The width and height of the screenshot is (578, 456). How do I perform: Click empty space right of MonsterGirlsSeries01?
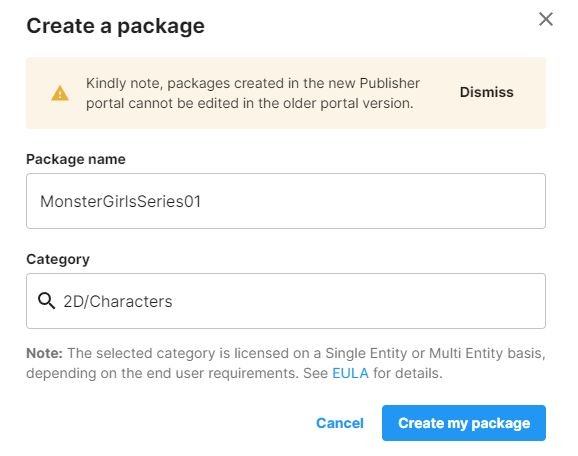372,201
